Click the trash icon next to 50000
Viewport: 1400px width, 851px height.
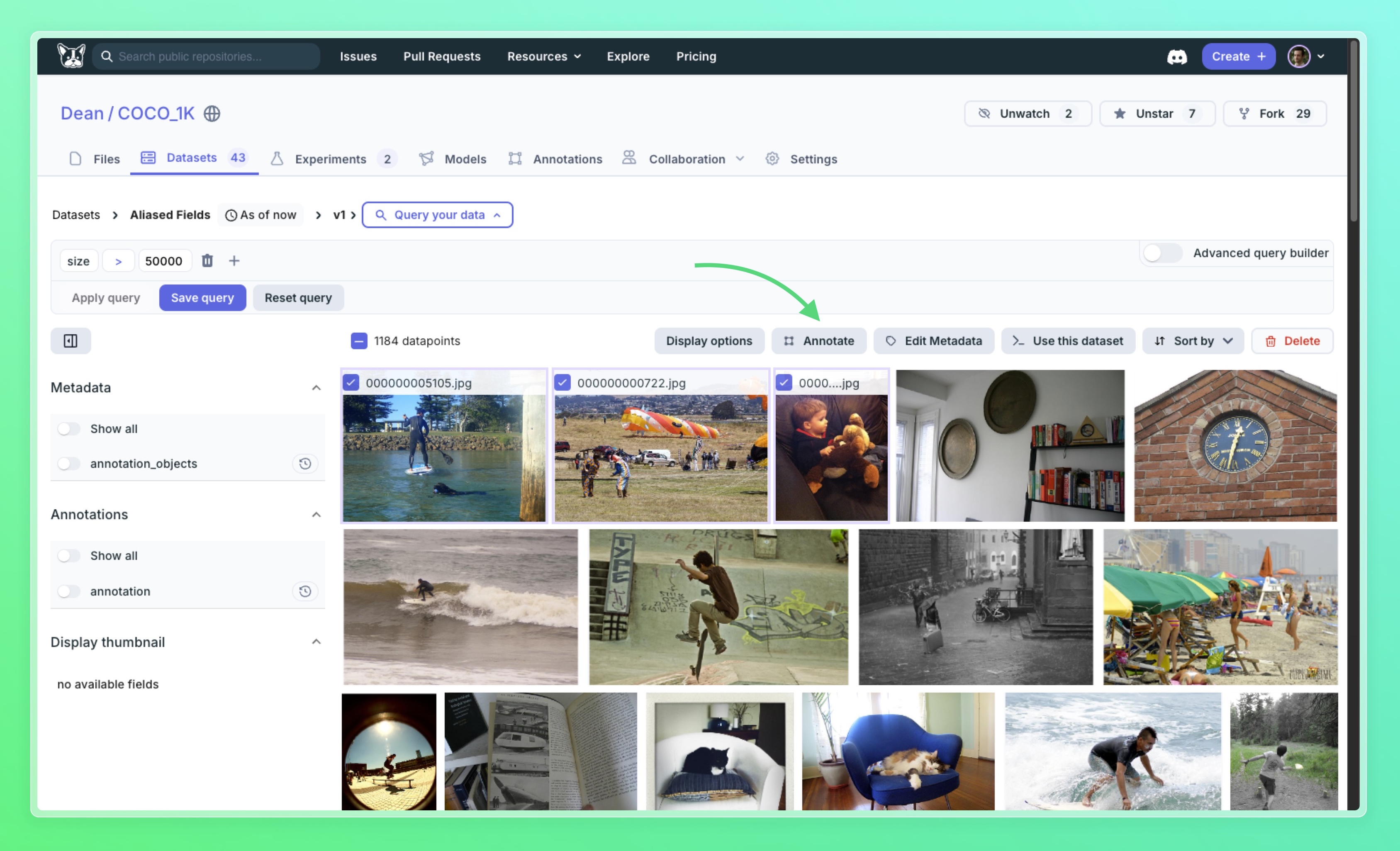click(207, 261)
